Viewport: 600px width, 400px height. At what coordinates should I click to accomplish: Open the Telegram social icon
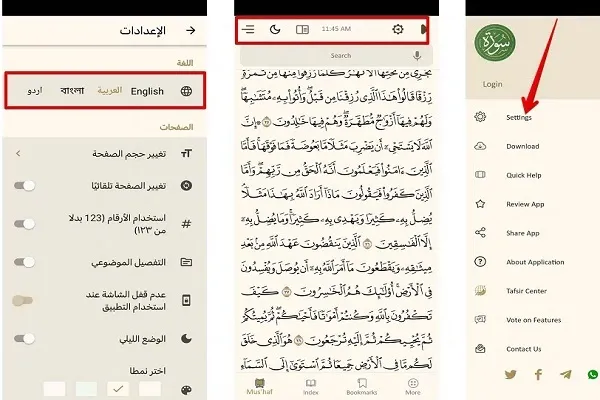point(566,374)
